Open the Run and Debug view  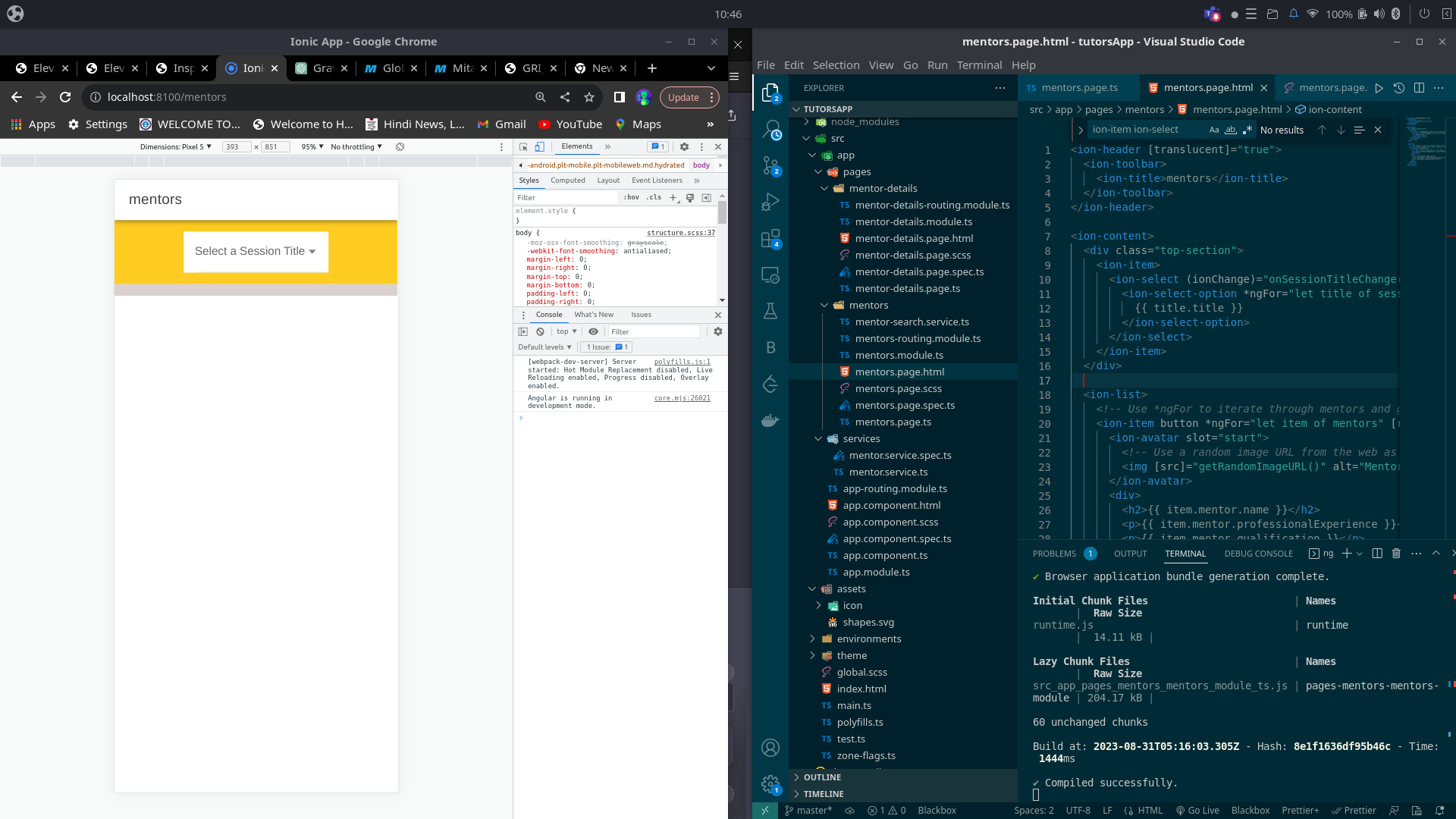[x=770, y=202]
